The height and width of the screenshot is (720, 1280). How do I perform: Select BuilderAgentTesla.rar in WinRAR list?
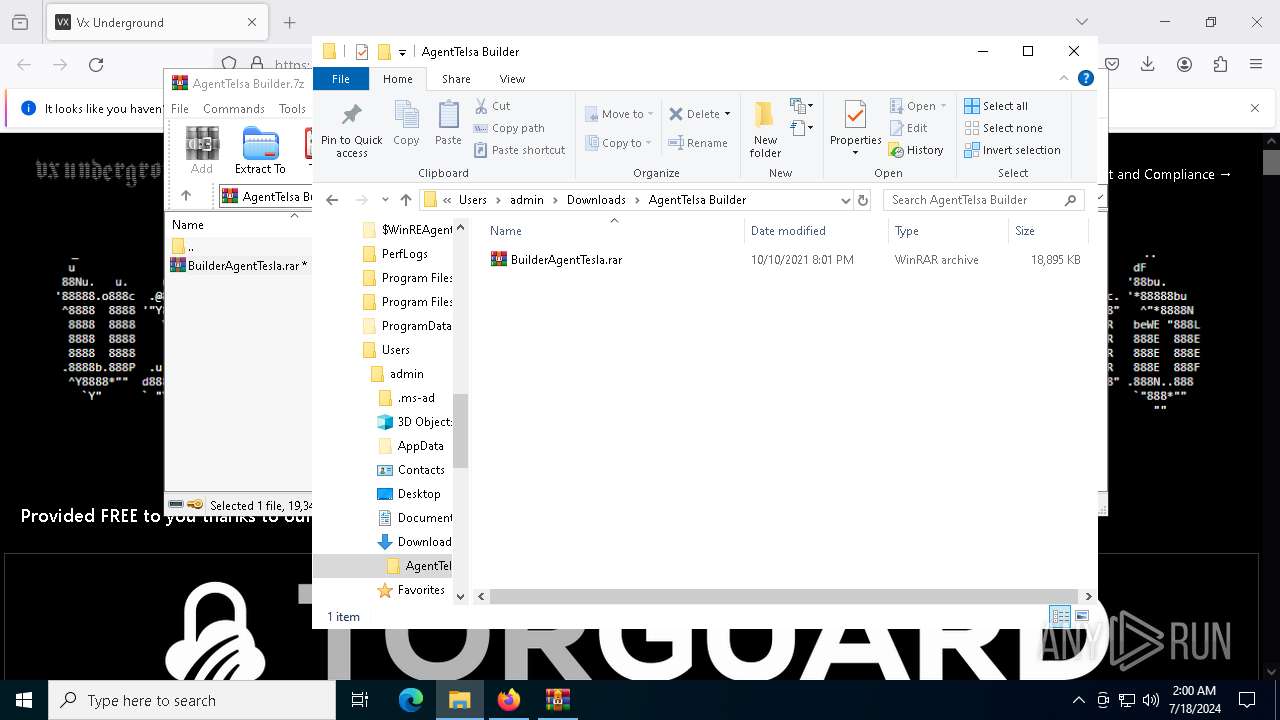239,266
